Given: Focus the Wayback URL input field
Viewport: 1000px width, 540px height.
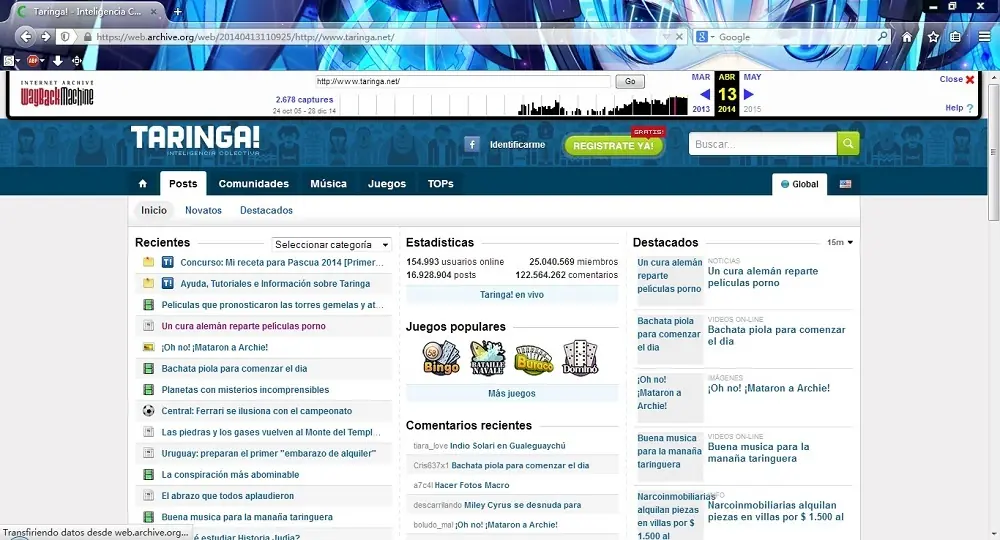Looking at the screenshot, I should 463,82.
